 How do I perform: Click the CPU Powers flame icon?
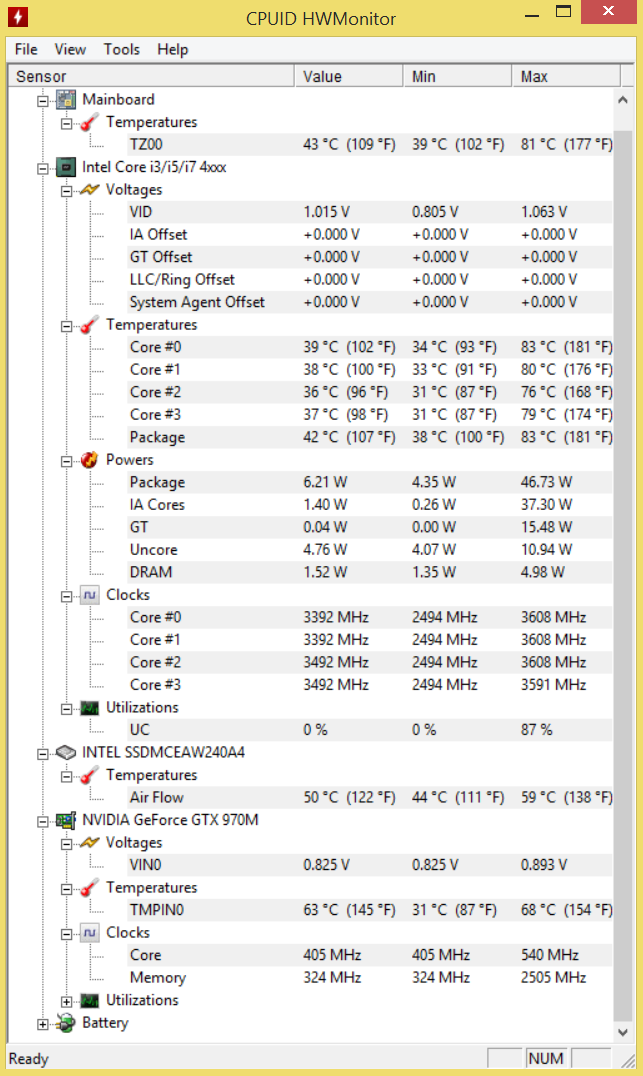[x=89, y=460]
